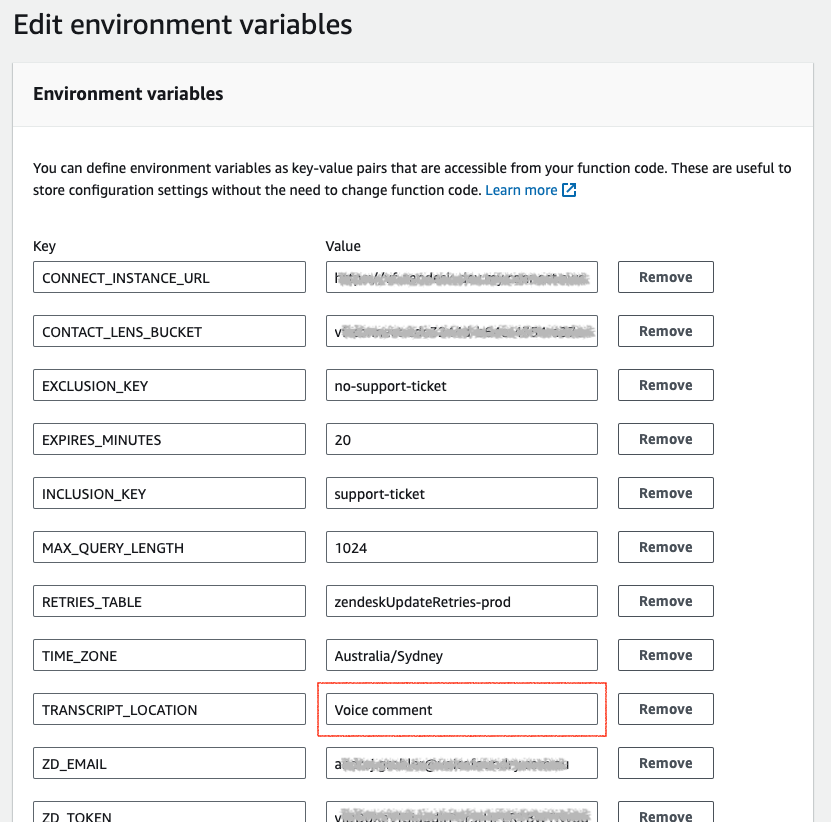The width and height of the screenshot is (831, 822).
Task: Hit Remove beside TRANSCRIPT_LOCATION
Action: point(665,709)
